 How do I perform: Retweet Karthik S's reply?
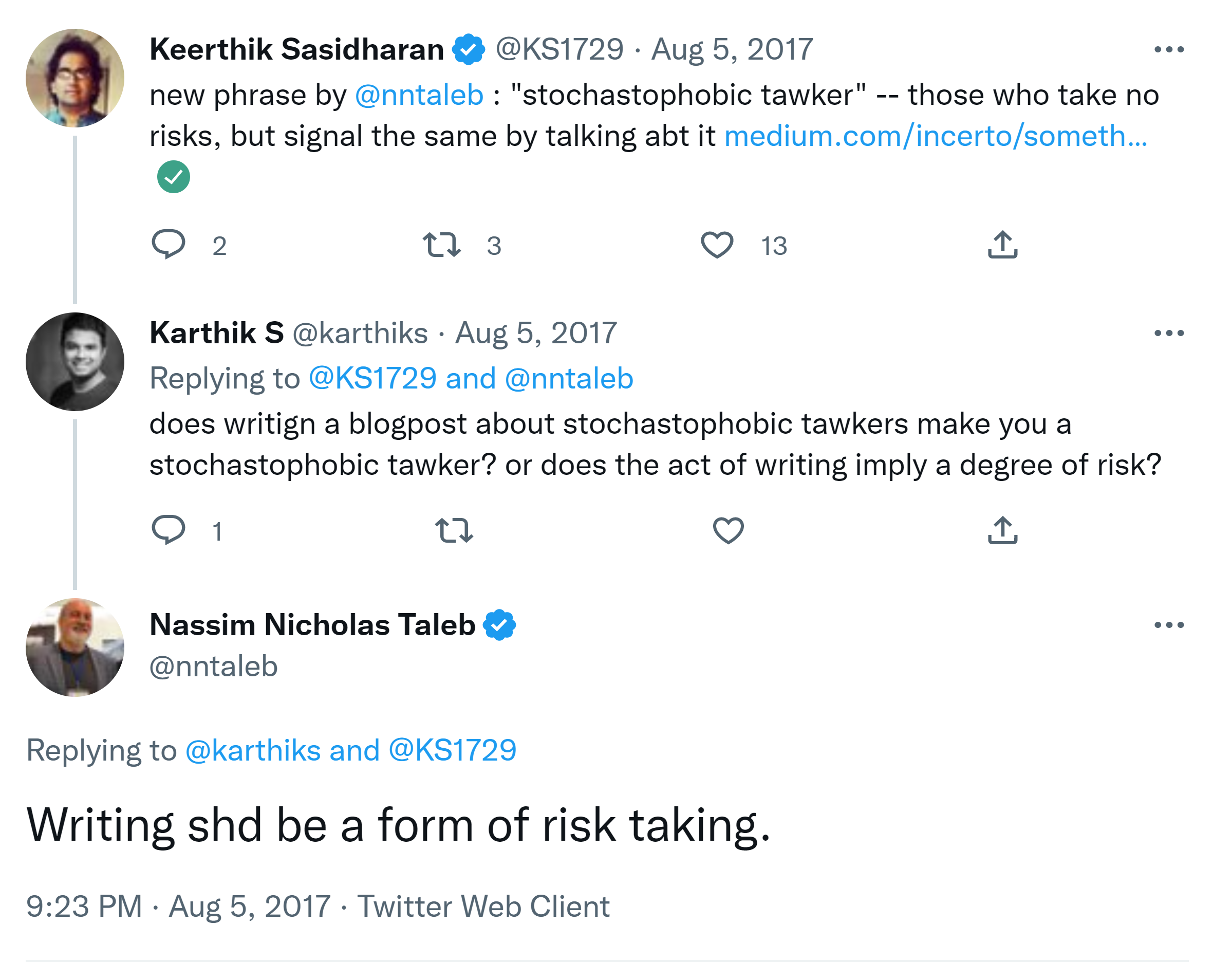[454, 530]
